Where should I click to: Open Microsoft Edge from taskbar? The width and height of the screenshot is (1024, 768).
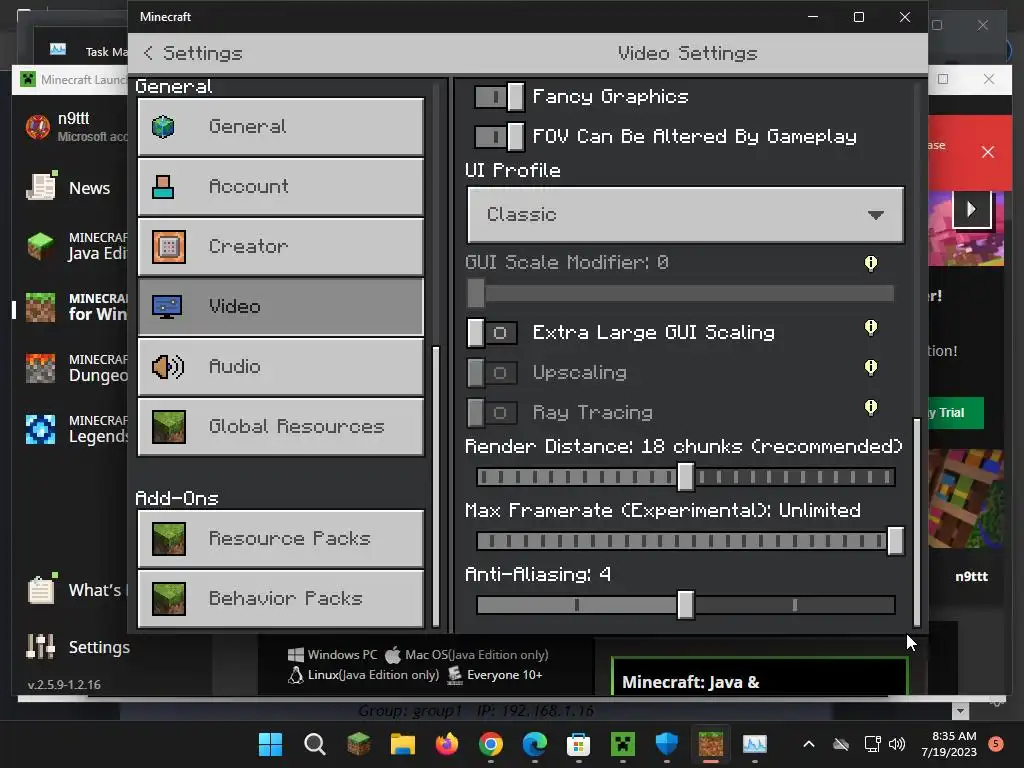(535, 744)
